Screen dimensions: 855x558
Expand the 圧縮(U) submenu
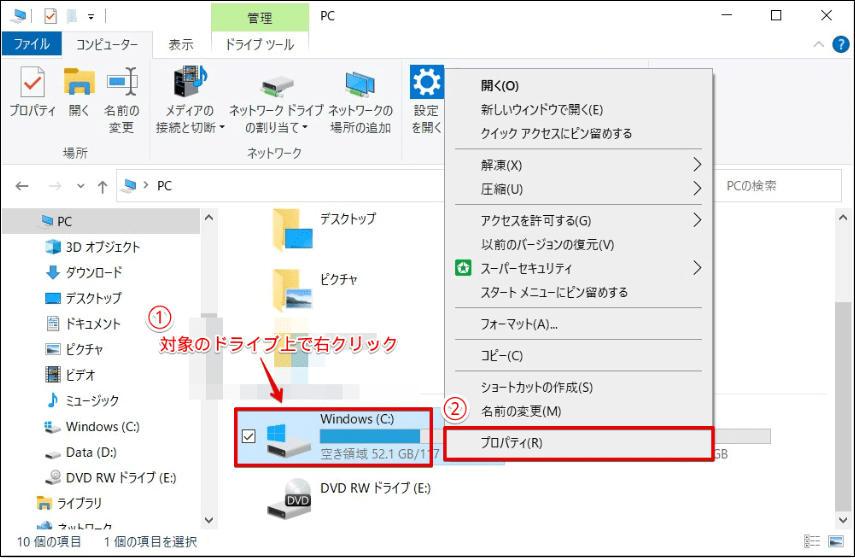[x=581, y=189]
